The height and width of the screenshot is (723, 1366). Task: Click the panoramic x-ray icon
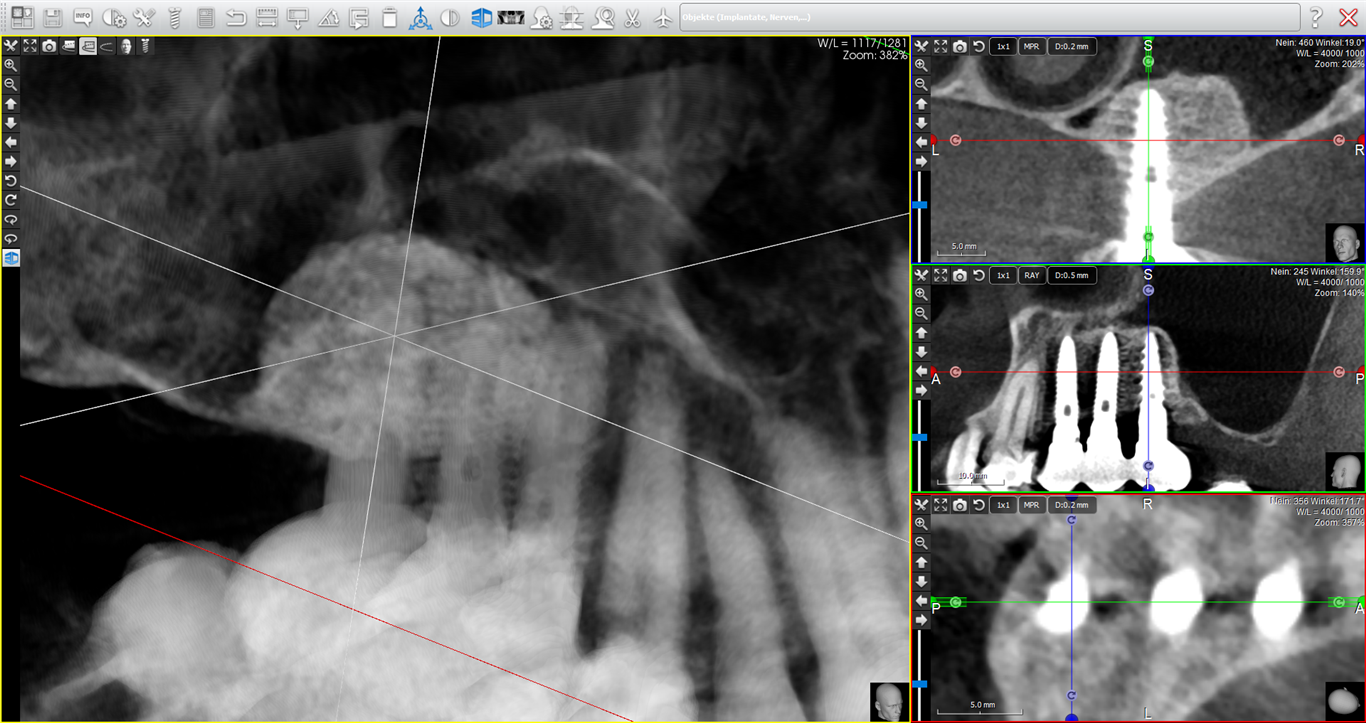coord(511,17)
